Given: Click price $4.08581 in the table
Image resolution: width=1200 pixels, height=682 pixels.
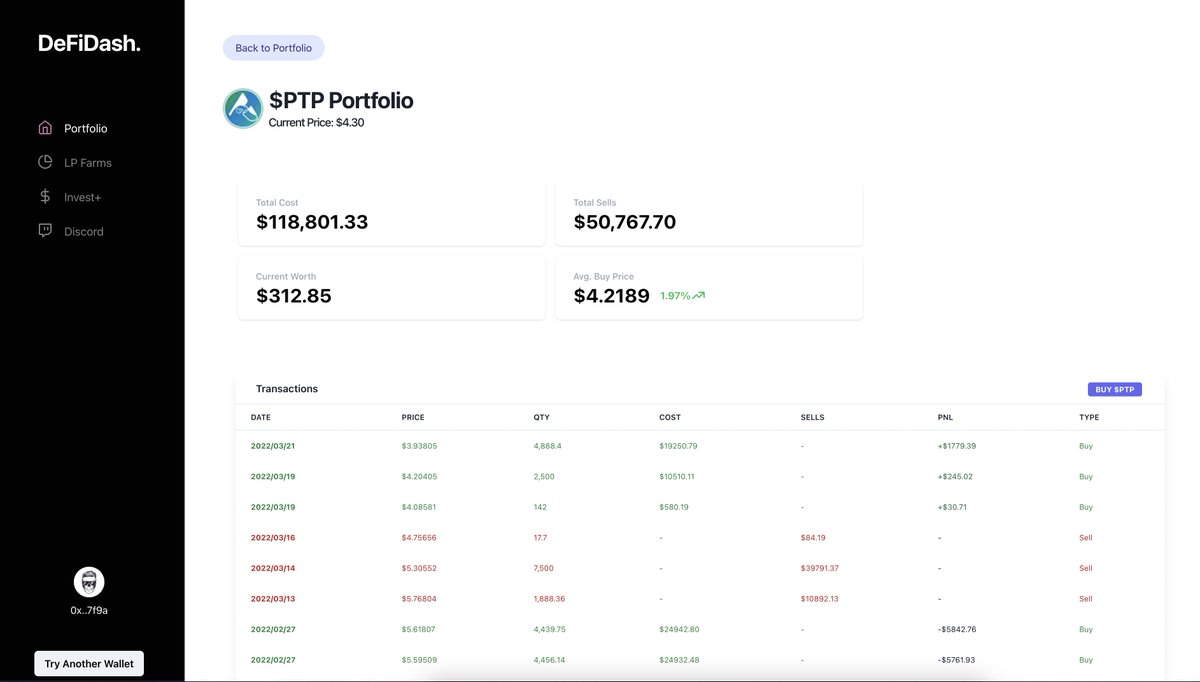Looking at the screenshot, I should (x=419, y=507).
